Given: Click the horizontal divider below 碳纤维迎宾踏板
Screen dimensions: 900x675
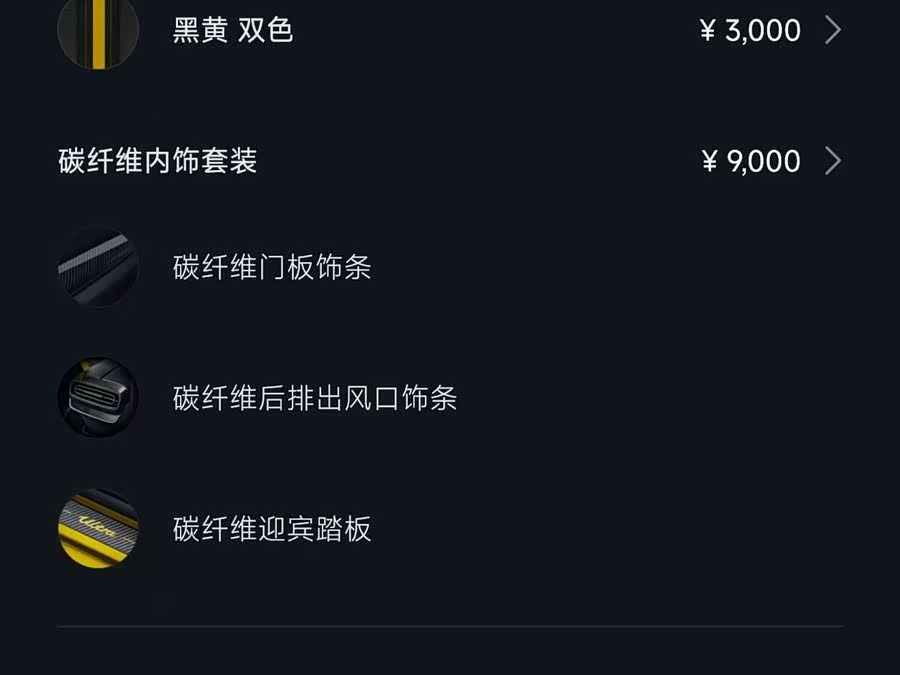Looking at the screenshot, I should [x=450, y=627].
